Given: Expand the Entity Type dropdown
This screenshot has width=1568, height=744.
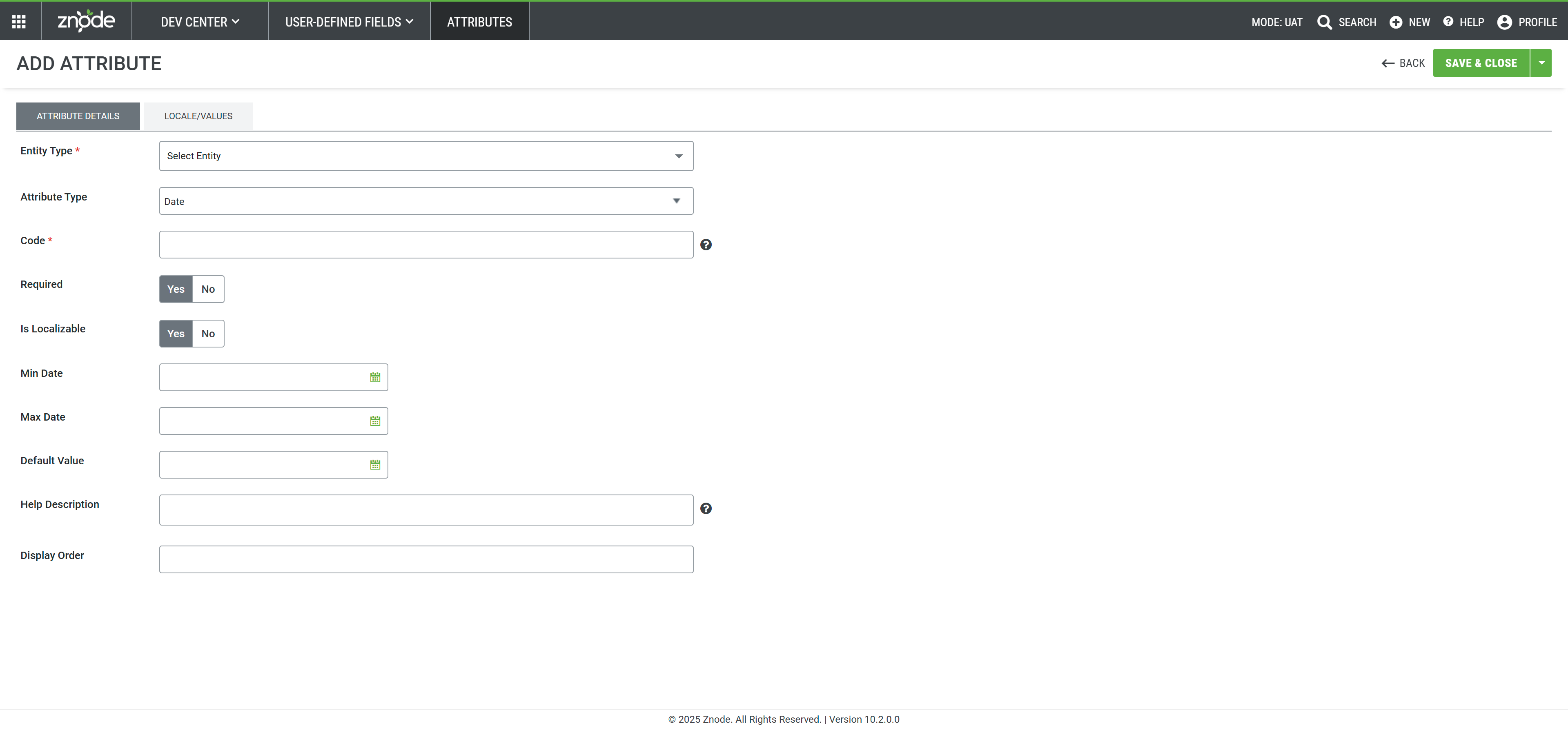Looking at the screenshot, I should (426, 156).
